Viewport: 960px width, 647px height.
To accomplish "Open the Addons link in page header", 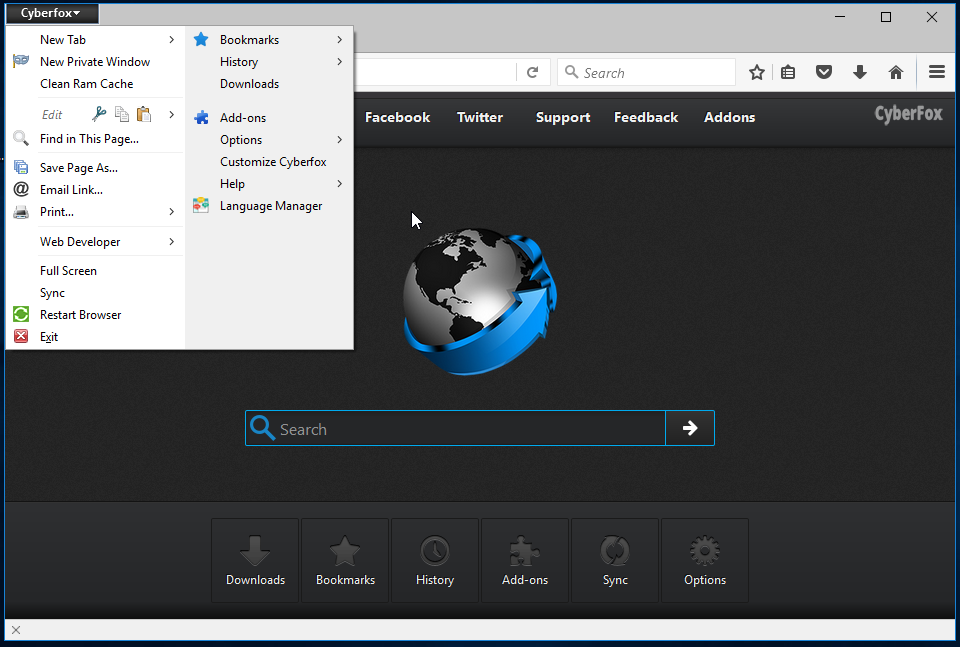I will (729, 117).
